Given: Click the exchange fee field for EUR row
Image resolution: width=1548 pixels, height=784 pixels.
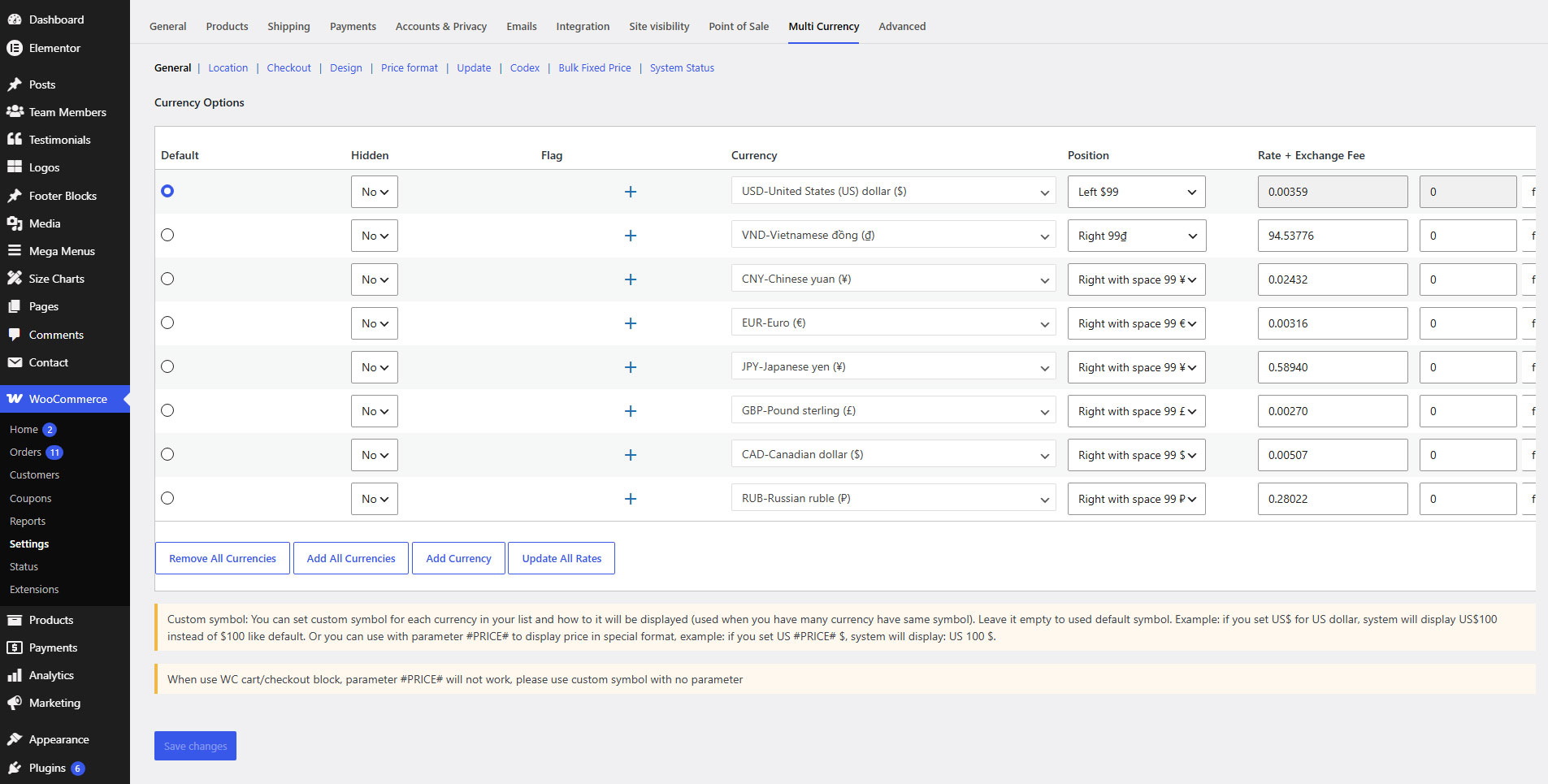Looking at the screenshot, I should click(1468, 323).
